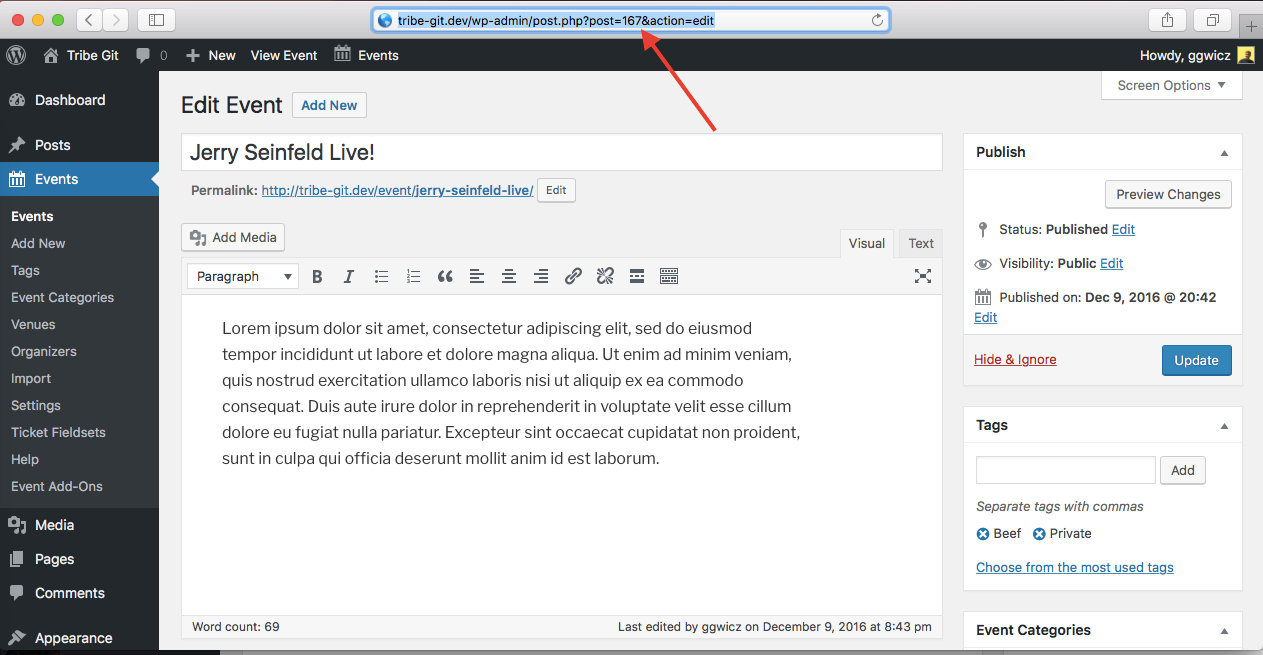Toggle italic formatting in editor toolbar

coord(349,277)
